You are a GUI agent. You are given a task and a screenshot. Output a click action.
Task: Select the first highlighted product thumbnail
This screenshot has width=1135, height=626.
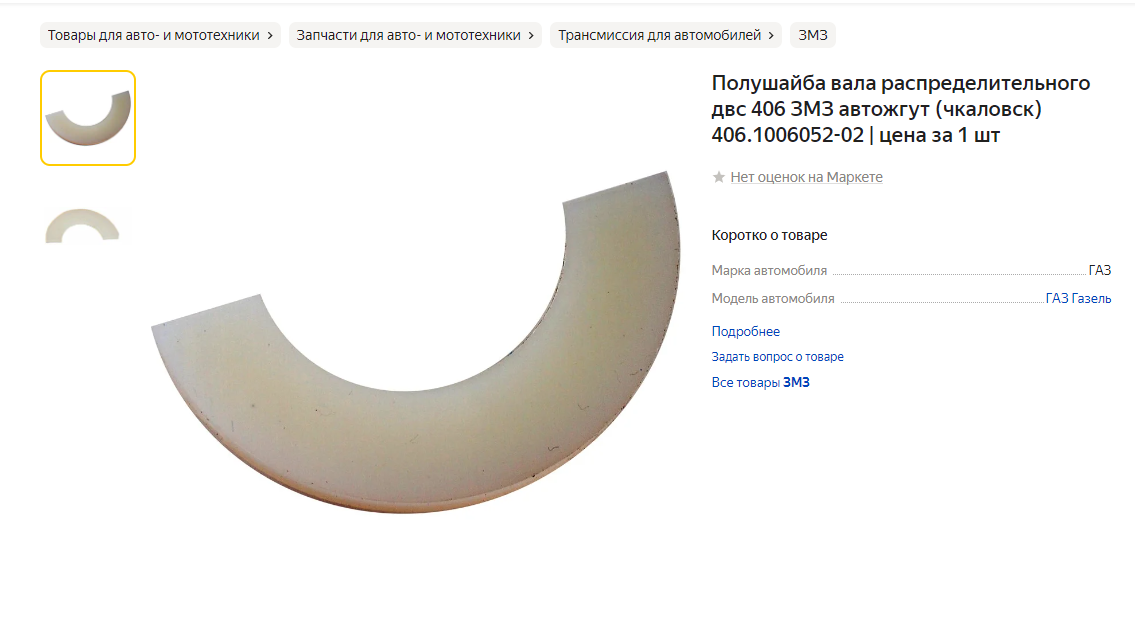tap(88, 118)
